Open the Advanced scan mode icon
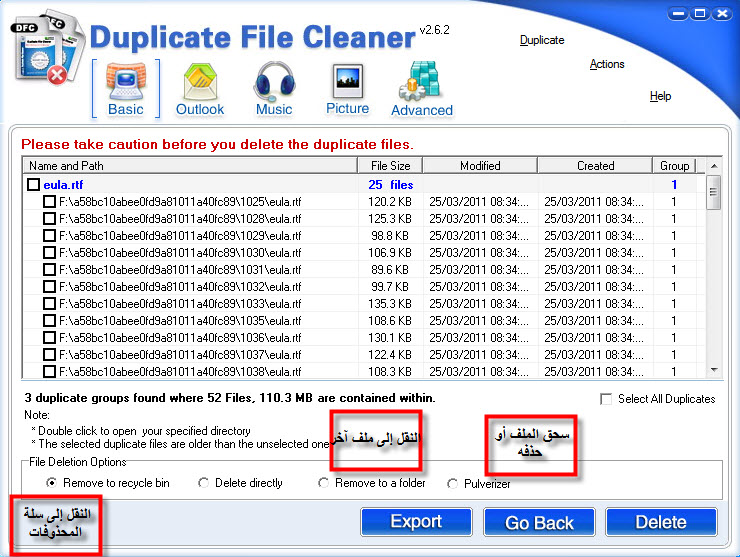 tap(421, 88)
